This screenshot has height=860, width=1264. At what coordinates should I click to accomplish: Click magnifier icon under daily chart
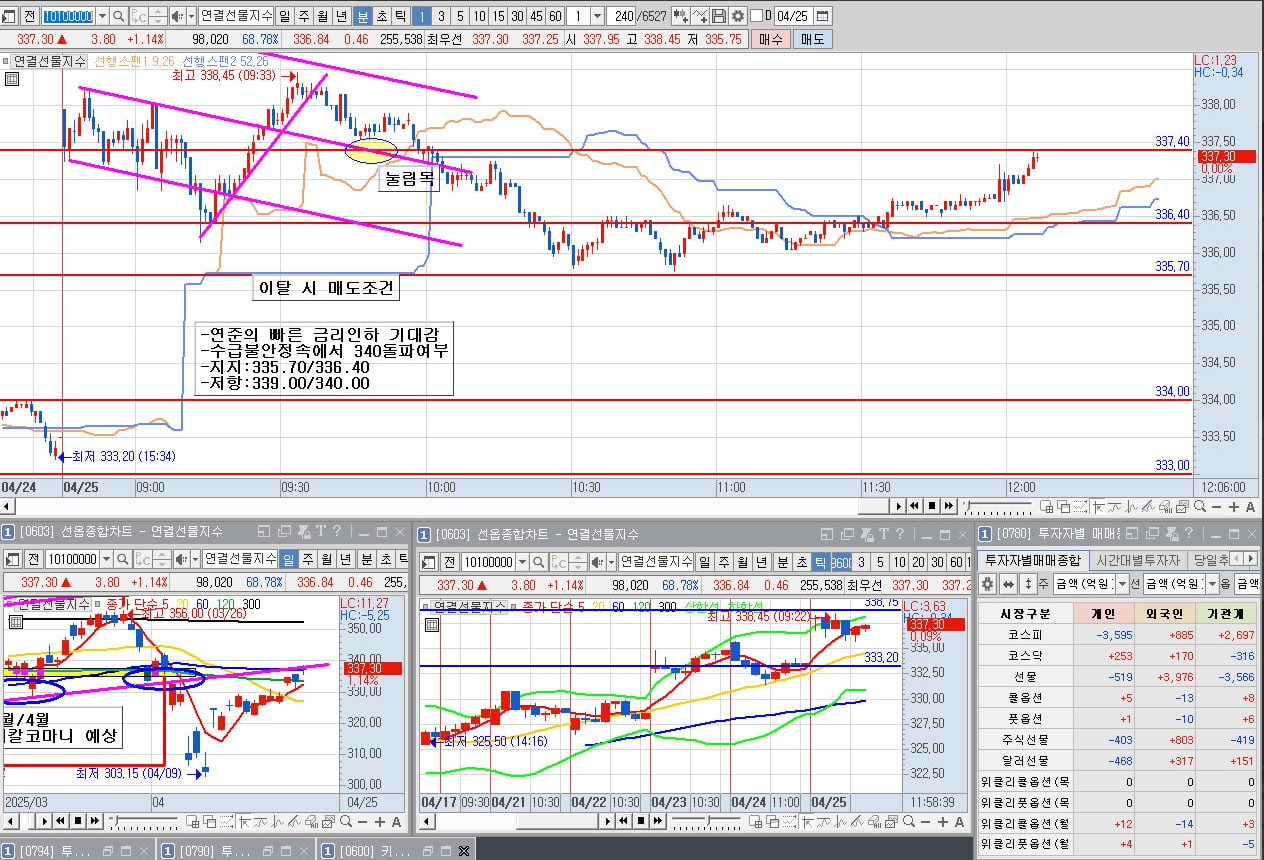click(x=346, y=821)
